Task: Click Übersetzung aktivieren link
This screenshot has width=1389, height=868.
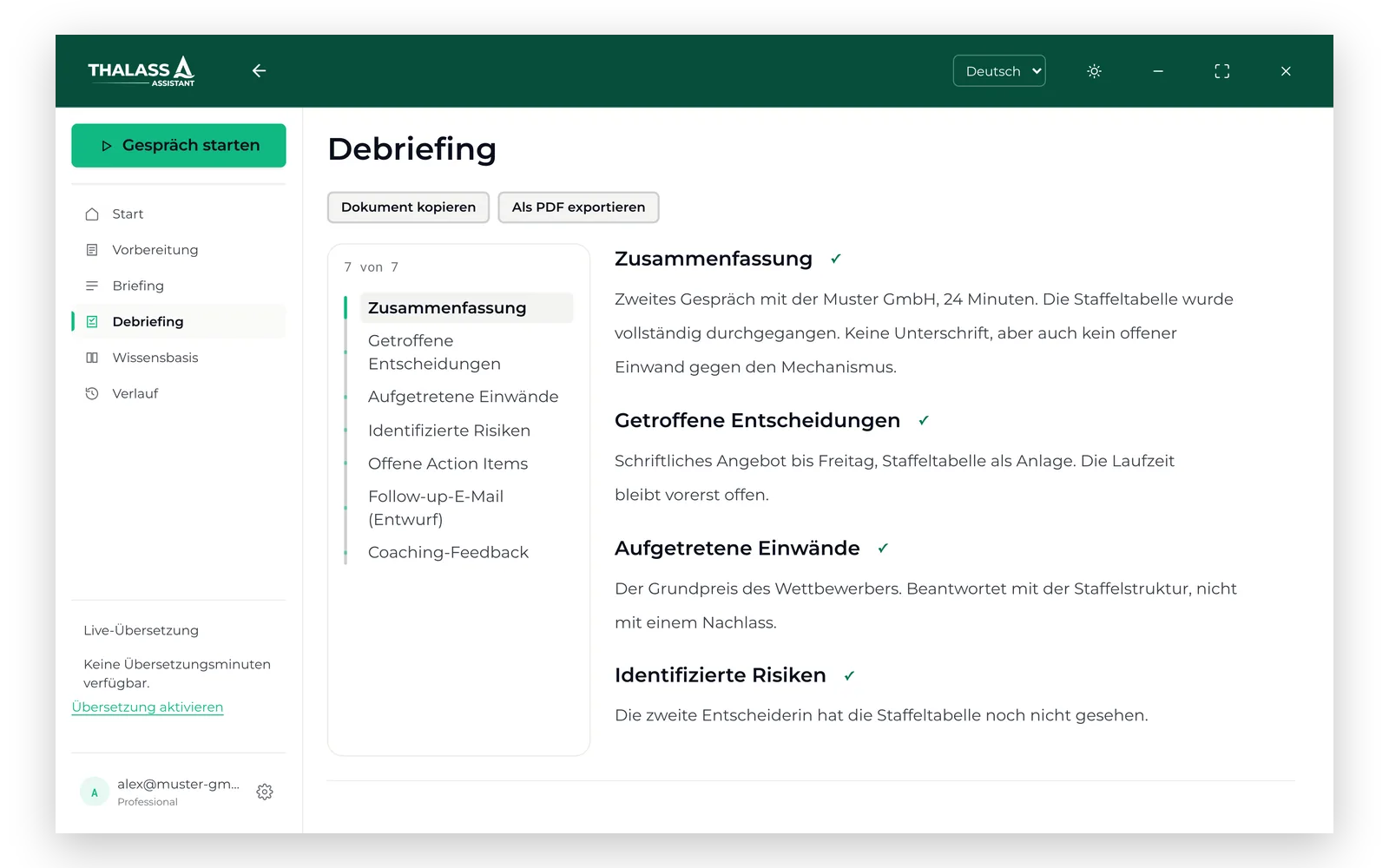Action: click(x=148, y=707)
